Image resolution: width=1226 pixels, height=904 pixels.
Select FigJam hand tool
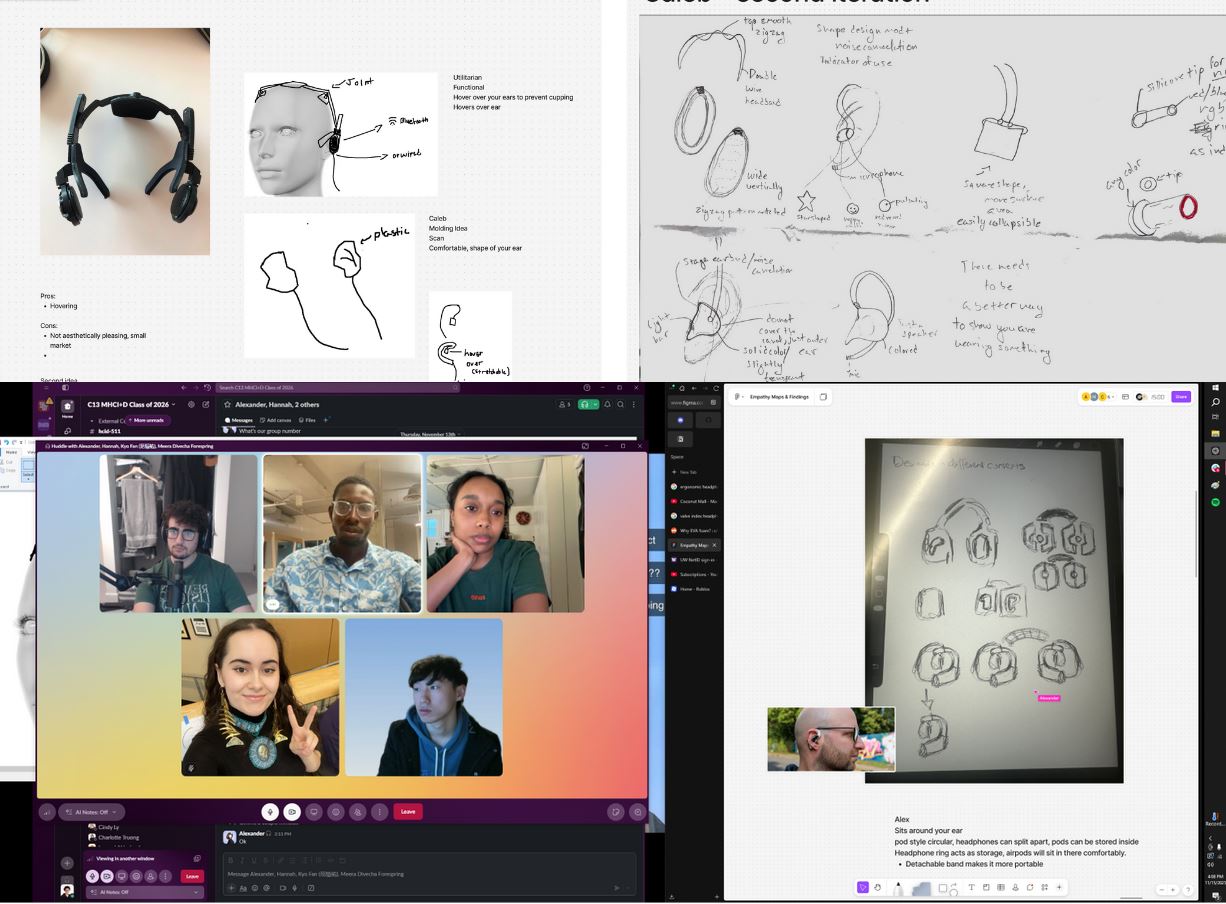point(877,888)
